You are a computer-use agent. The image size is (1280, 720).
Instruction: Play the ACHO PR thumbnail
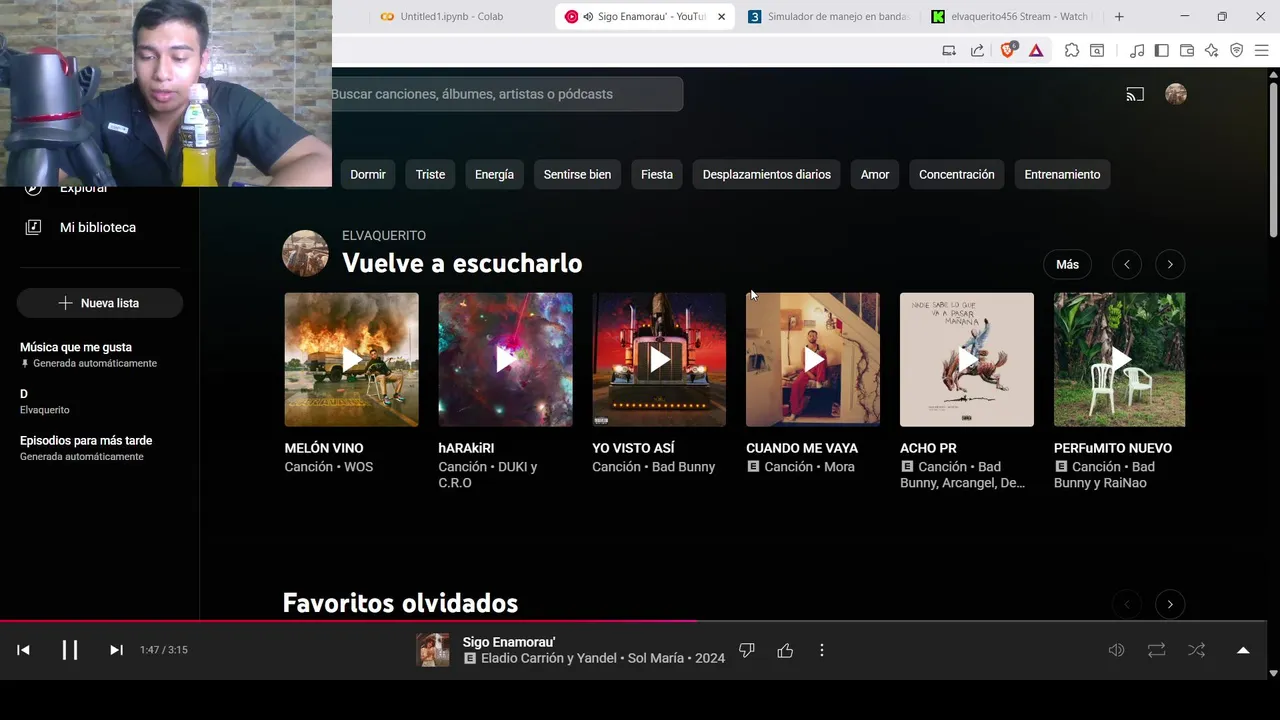pyautogui.click(x=967, y=359)
